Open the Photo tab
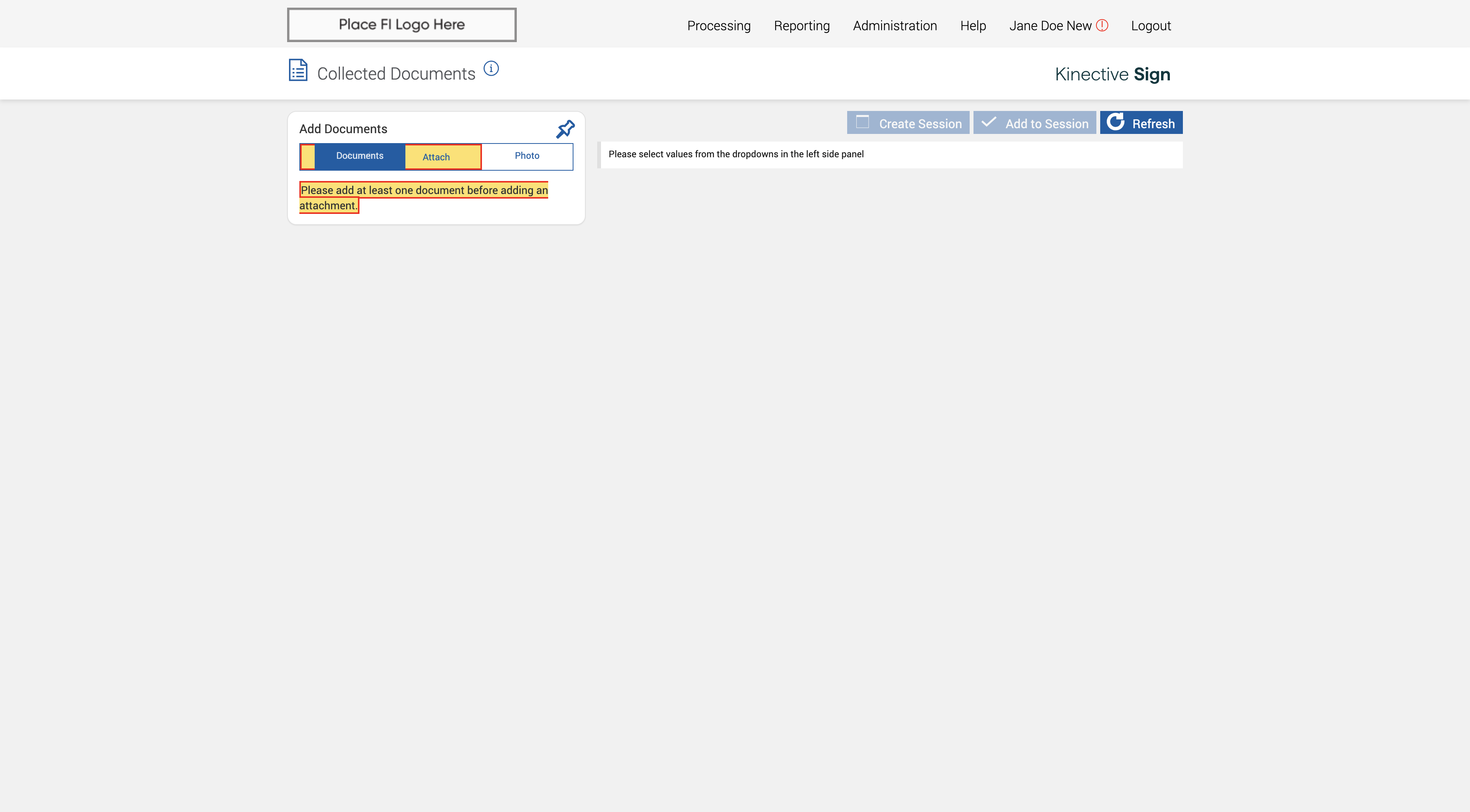 (527, 156)
